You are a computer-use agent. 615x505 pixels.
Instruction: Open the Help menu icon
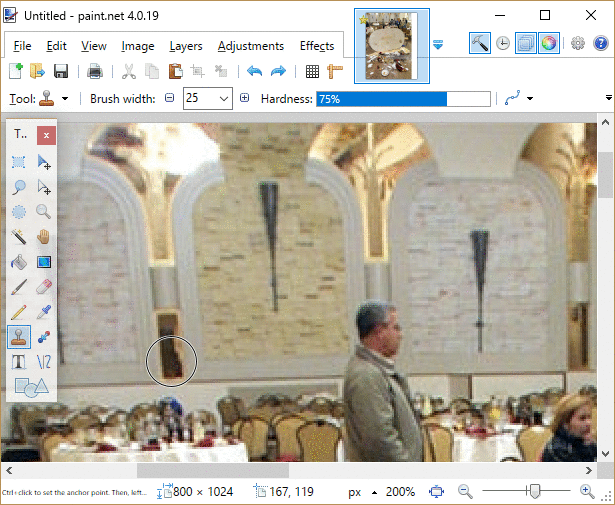click(x=600, y=43)
